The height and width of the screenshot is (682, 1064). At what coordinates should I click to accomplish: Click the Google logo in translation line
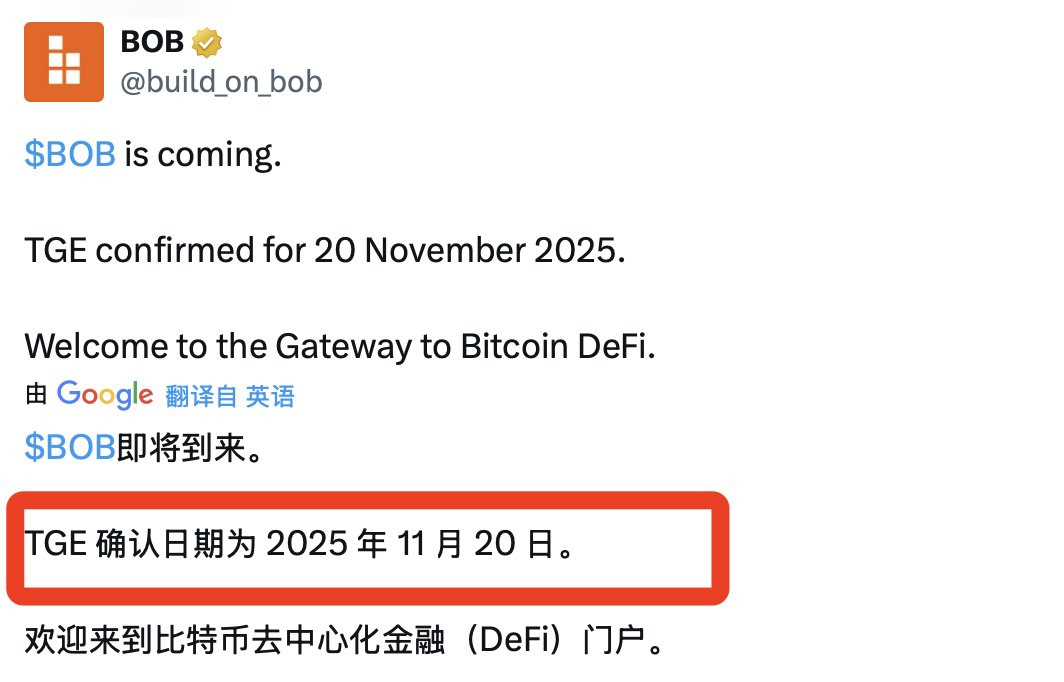pos(104,395)
